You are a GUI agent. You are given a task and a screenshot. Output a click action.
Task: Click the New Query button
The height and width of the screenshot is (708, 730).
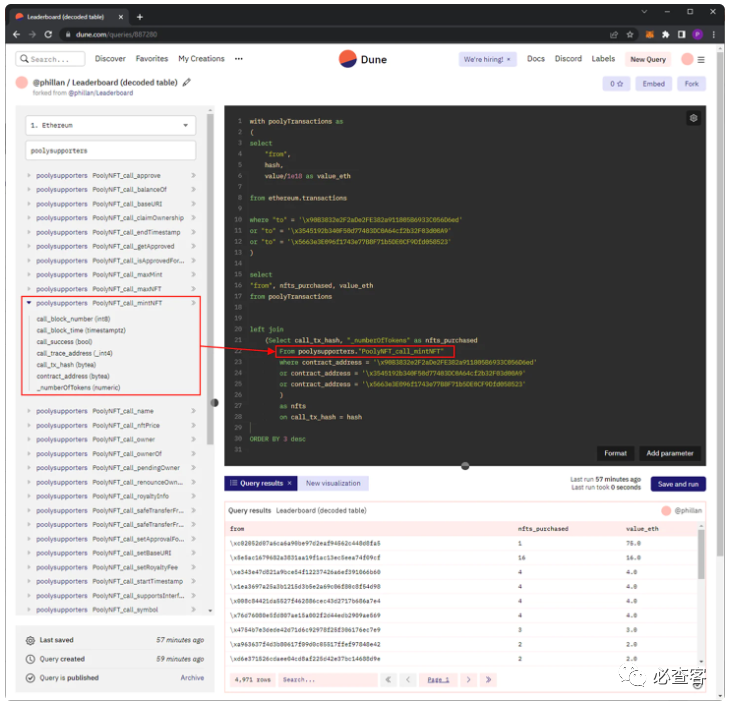(x=648, y=59)
